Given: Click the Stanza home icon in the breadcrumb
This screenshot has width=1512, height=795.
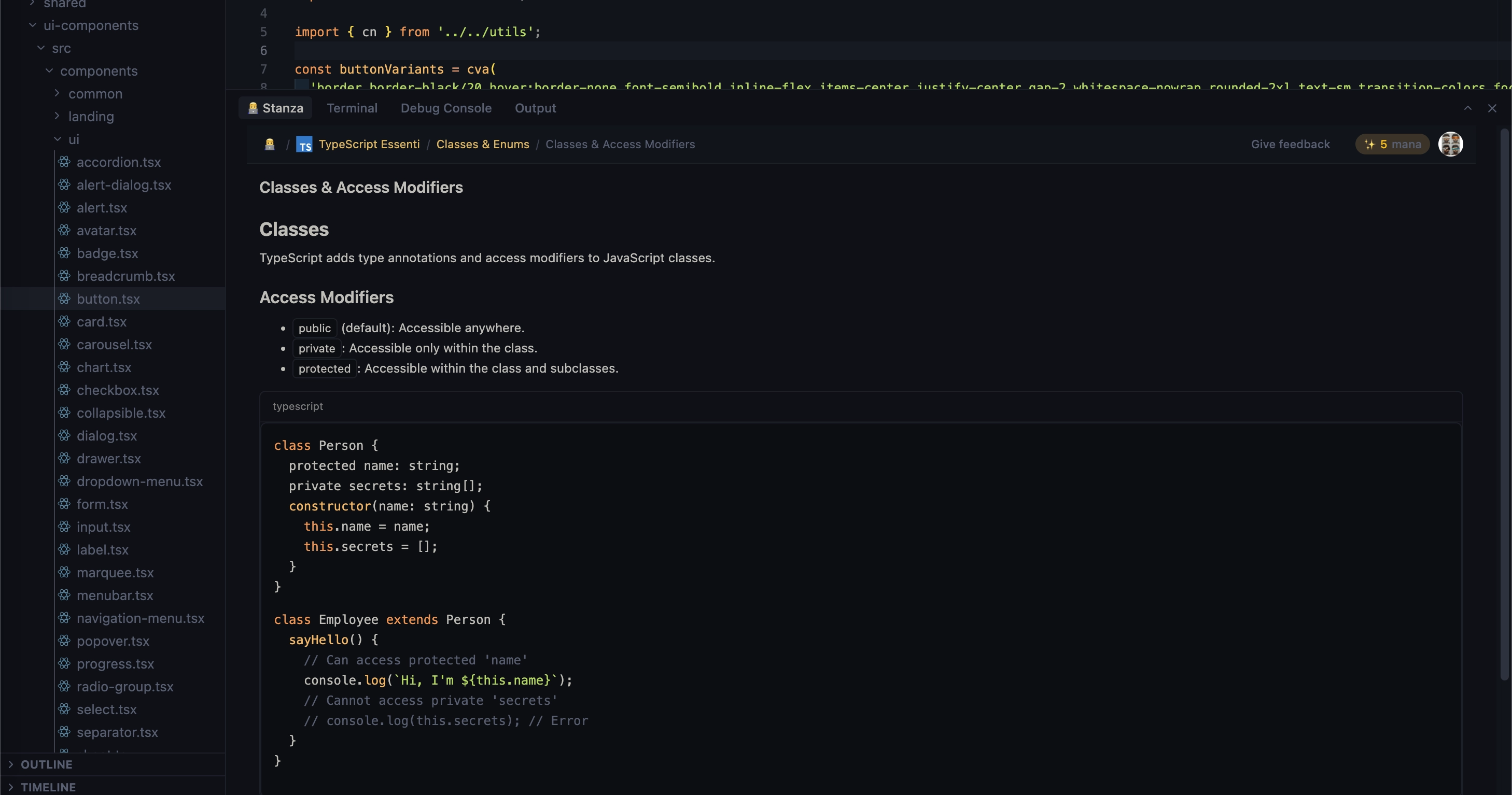Looking at the screenshot, I should click(x=270, y=144).
